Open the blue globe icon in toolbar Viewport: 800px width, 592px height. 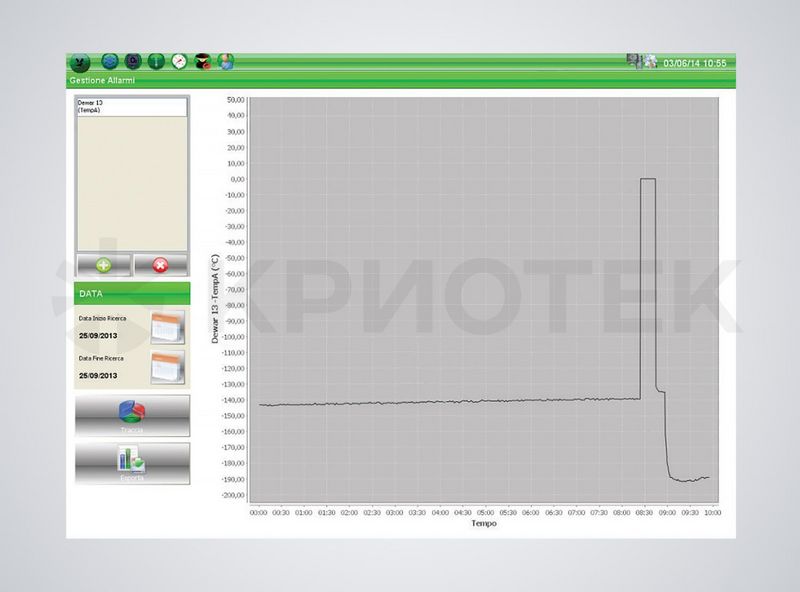click(110, 62)
